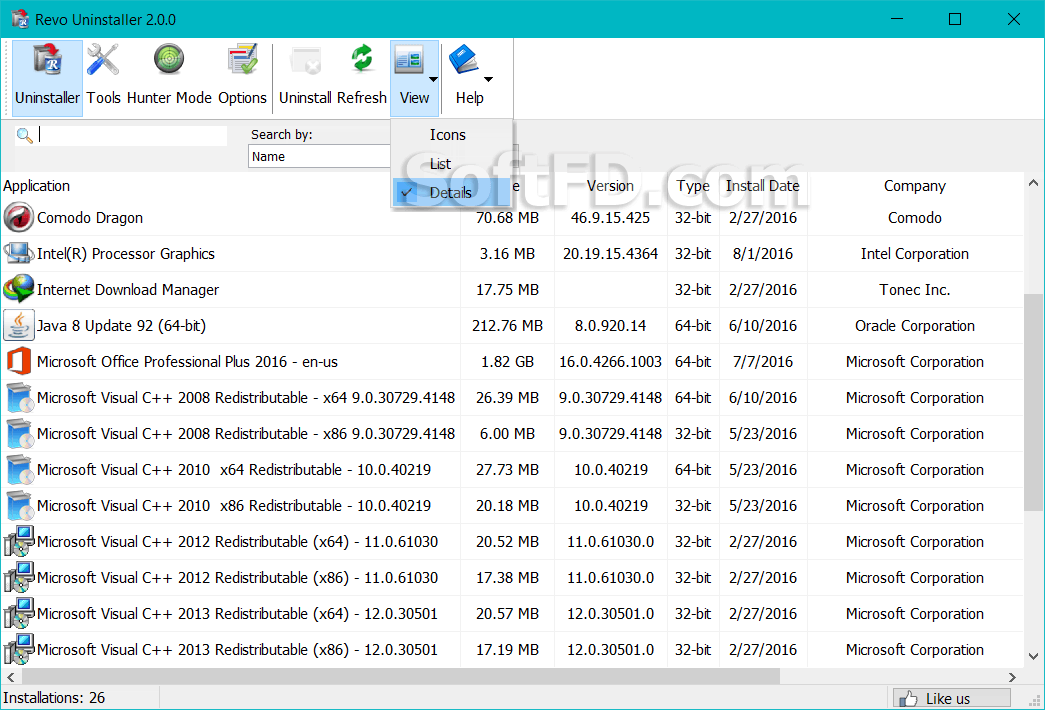The width and height of the screenshot is (1045, 710).
Task: Click the View toolbar icon
Action: (409, 61)
